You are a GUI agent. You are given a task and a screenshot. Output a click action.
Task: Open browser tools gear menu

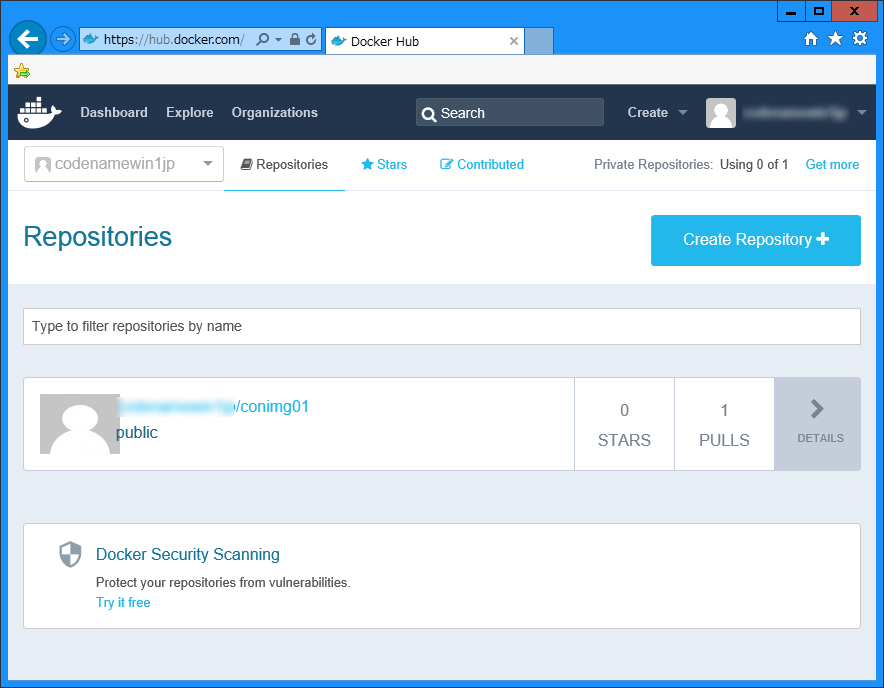(x=860, y=38)
